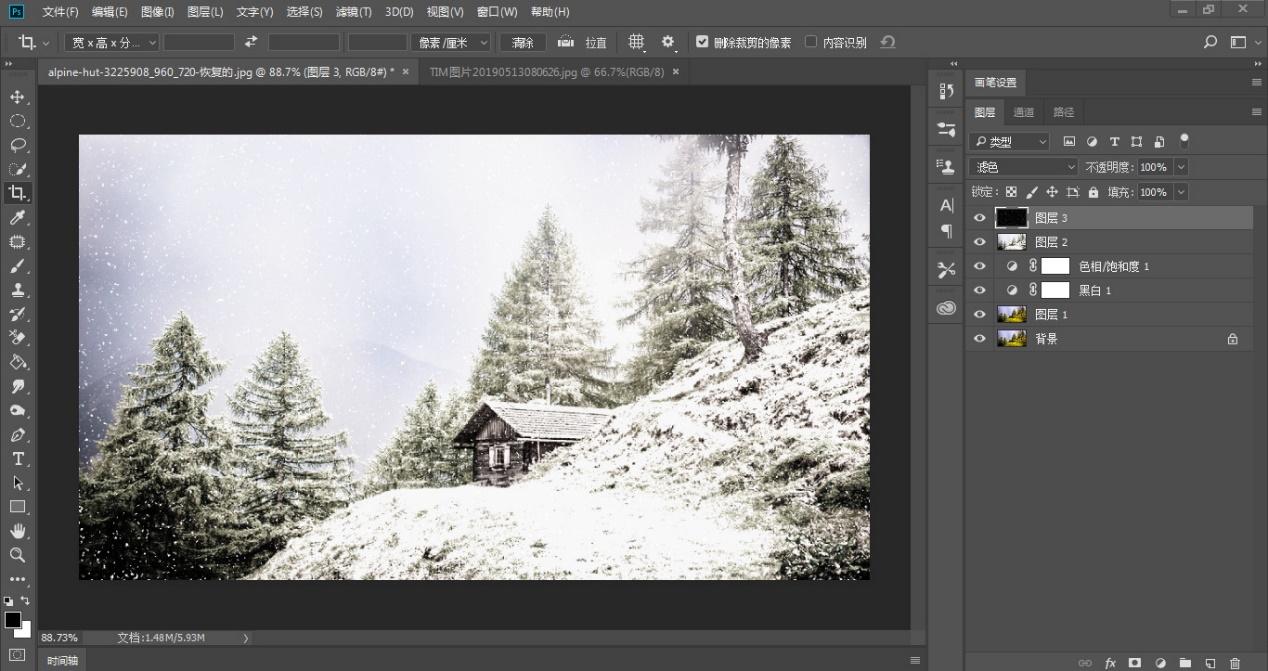Open the crop ratio preset dropdown
Screen dimensions: 1268x671
112,42
